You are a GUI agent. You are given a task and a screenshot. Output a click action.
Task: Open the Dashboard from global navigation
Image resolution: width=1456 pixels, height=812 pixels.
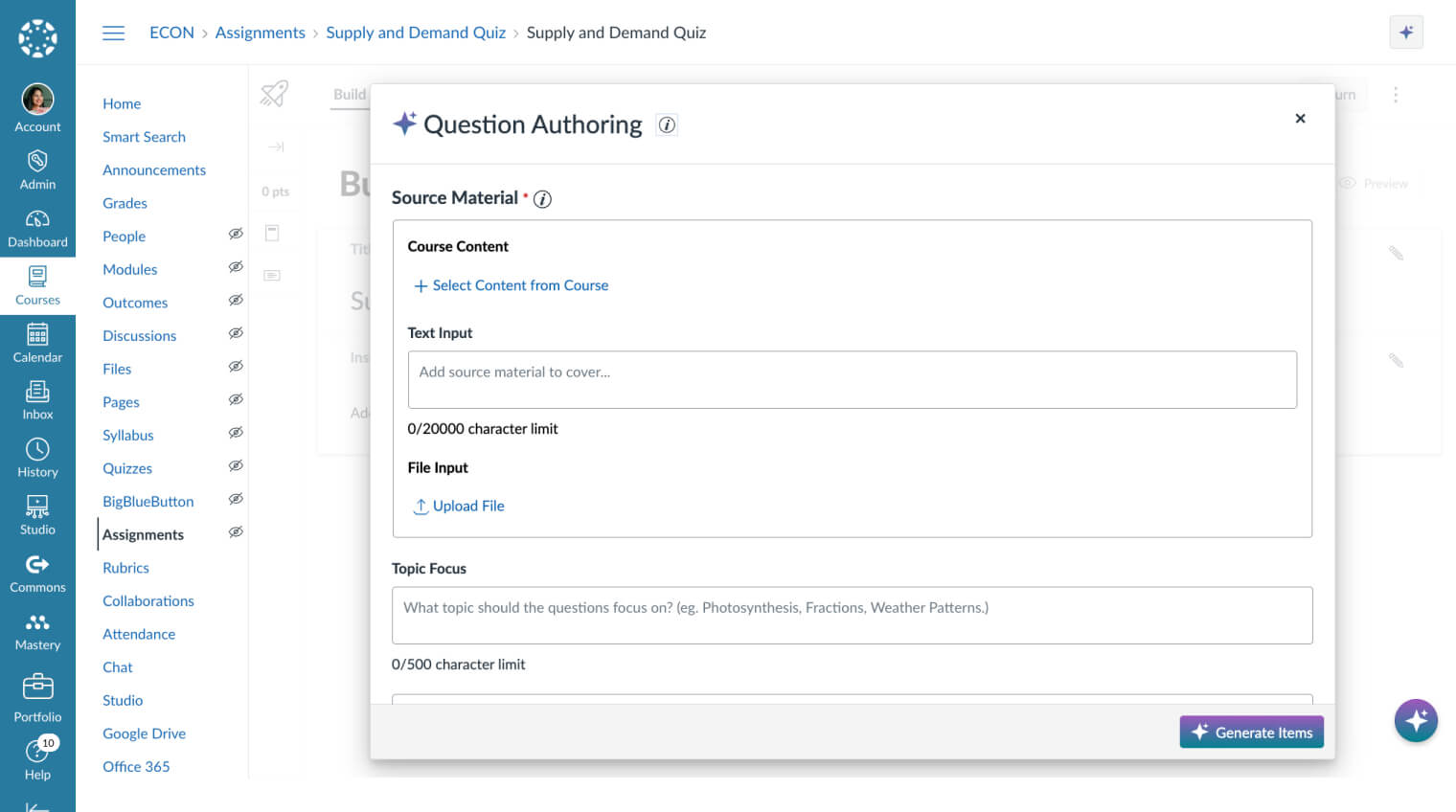37,229
